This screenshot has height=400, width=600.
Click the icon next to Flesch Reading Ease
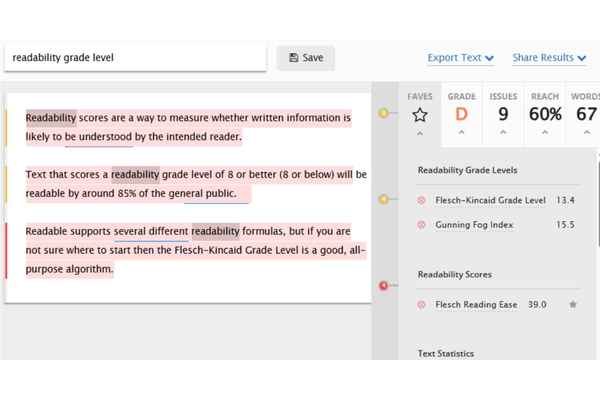coord(421,305)
